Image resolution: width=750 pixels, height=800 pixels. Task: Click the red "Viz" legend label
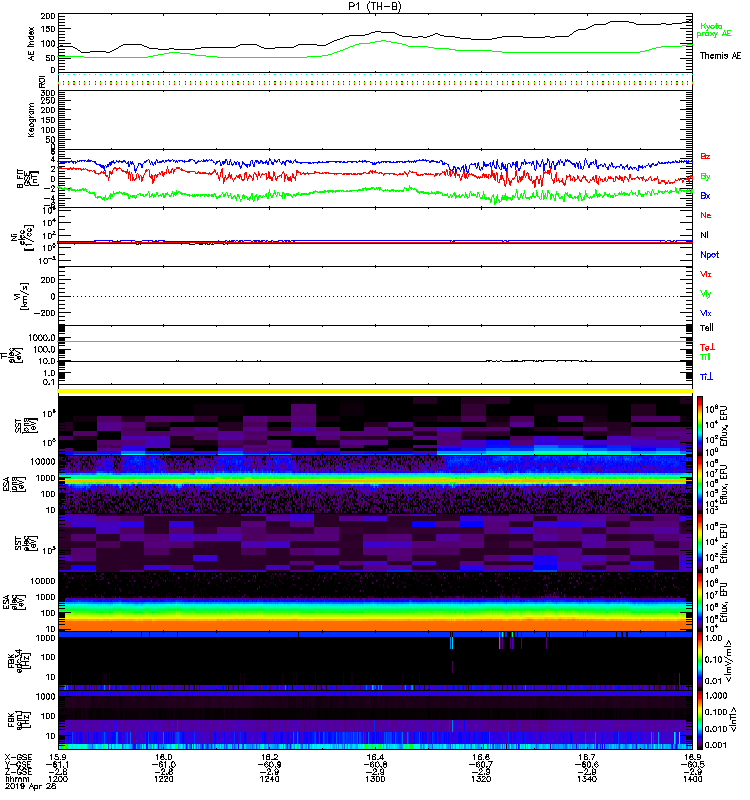(705, 274)
